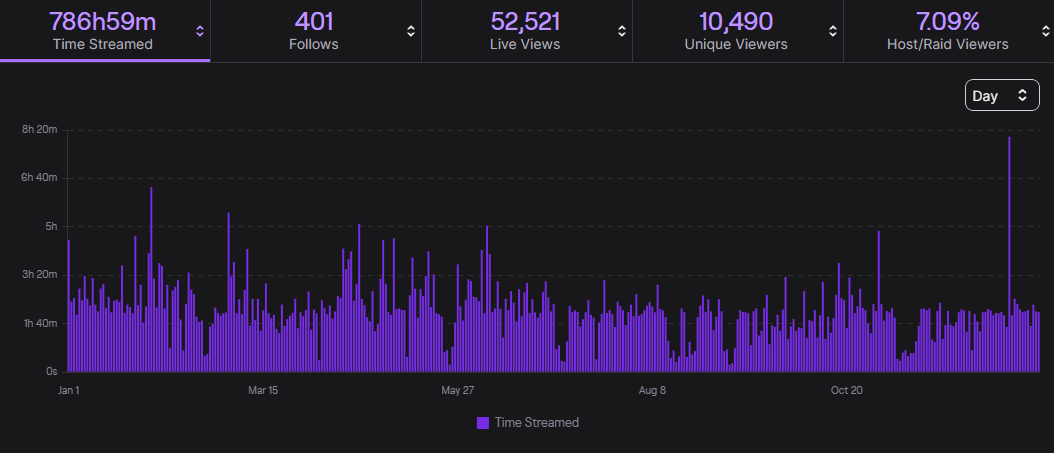1054x453 pixels.
Task: Click the Mar 15 x-axis date label
Action: click(x=262, y=390)
